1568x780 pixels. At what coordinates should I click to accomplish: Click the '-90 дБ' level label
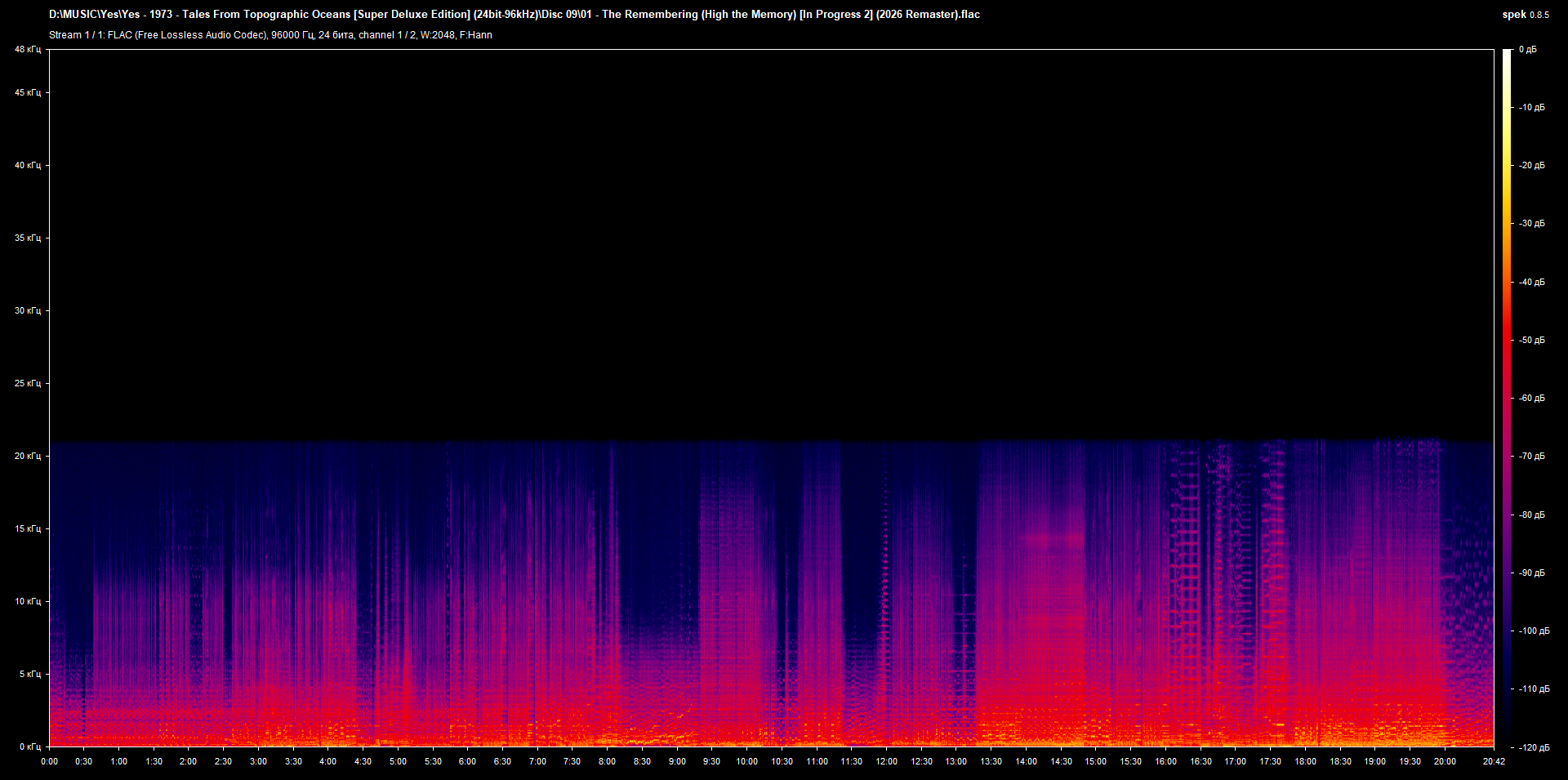pos(1532,573)
